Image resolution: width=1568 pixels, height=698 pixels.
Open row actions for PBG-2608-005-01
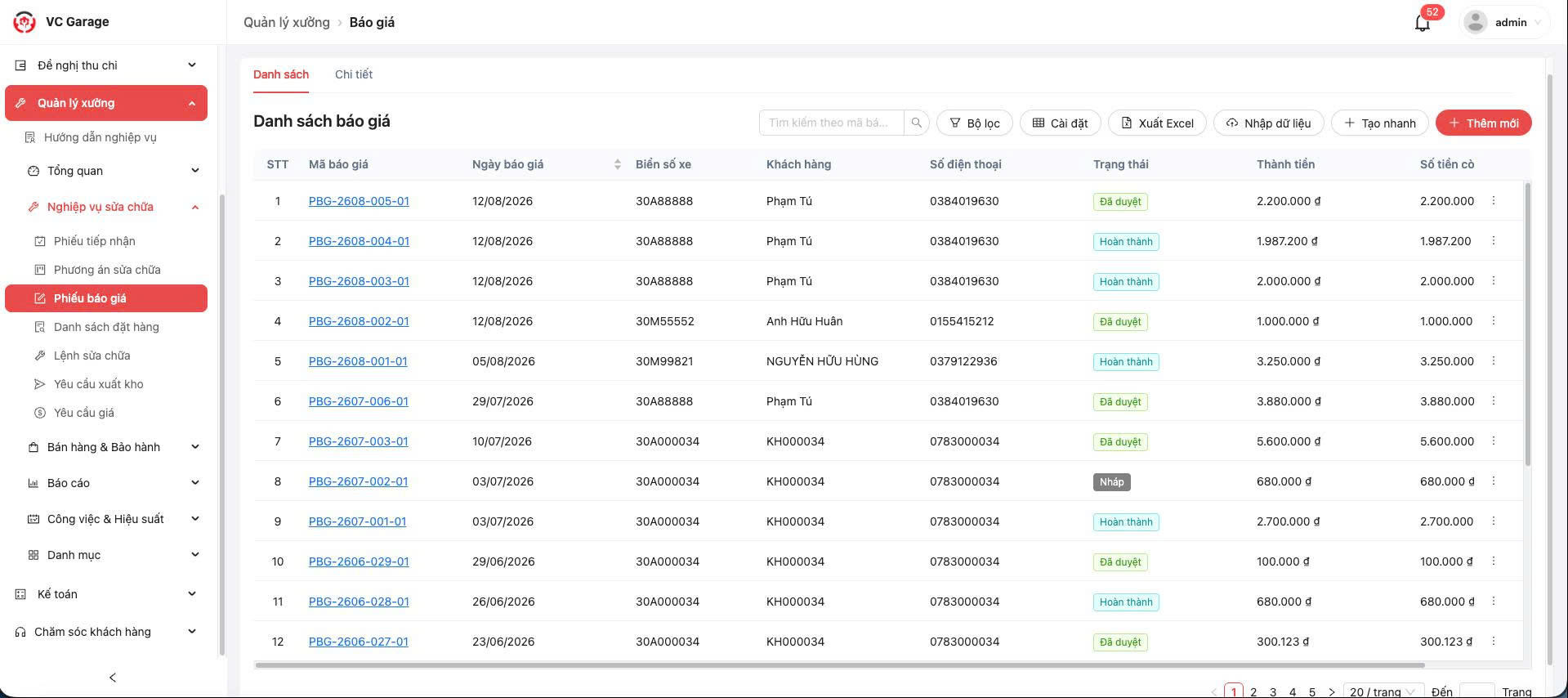pos(1494,200)
